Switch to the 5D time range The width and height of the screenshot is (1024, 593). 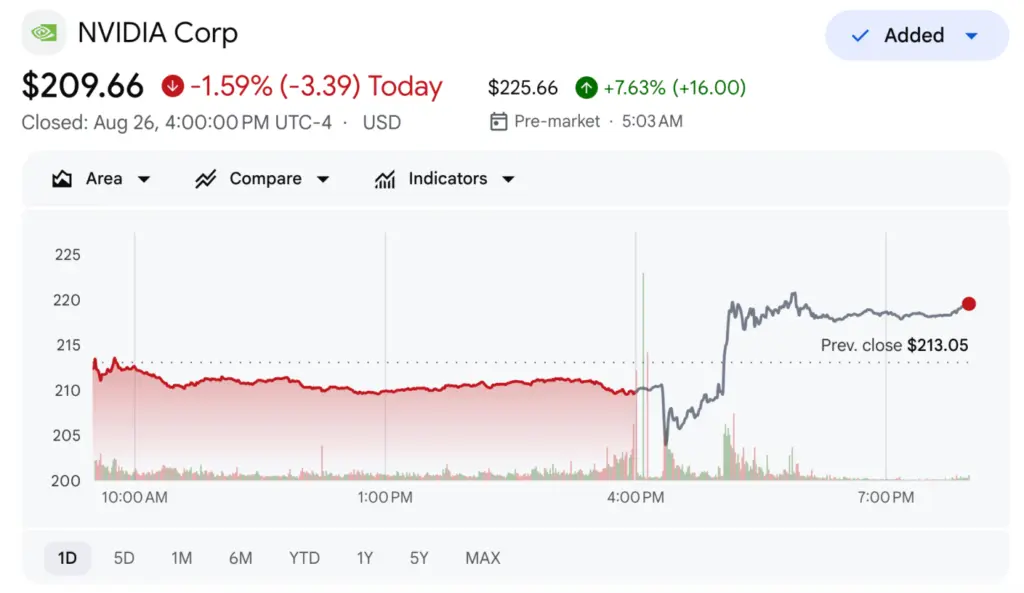124,558
